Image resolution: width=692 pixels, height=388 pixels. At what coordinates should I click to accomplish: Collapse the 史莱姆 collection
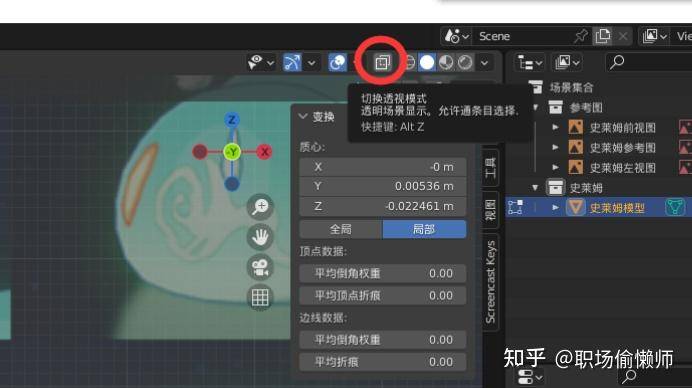(x=535, y=188)
